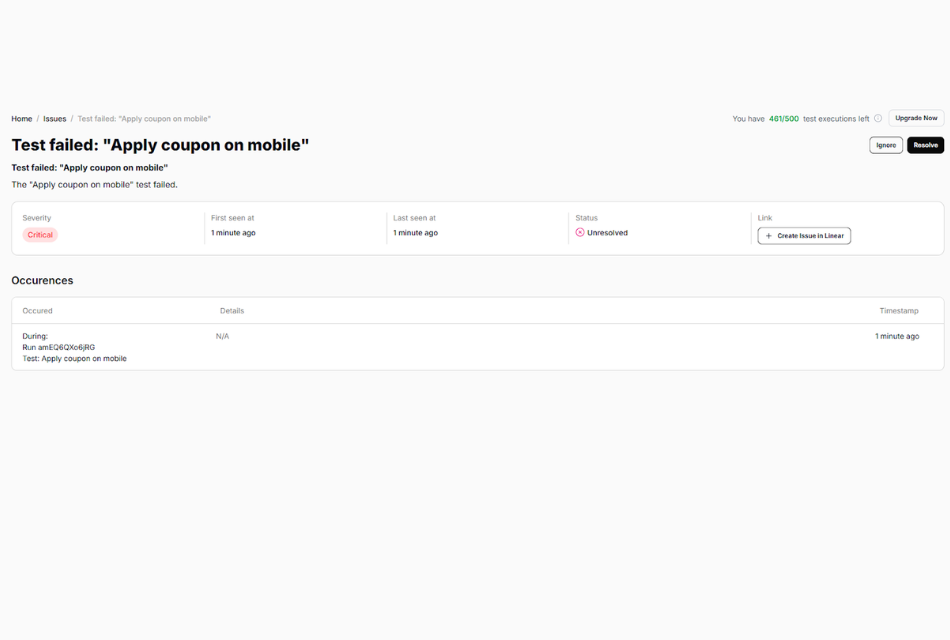Viewport: 950px width, 640px height.
Task: Expand the Timestamp column header
Action: tap(898, 310)
